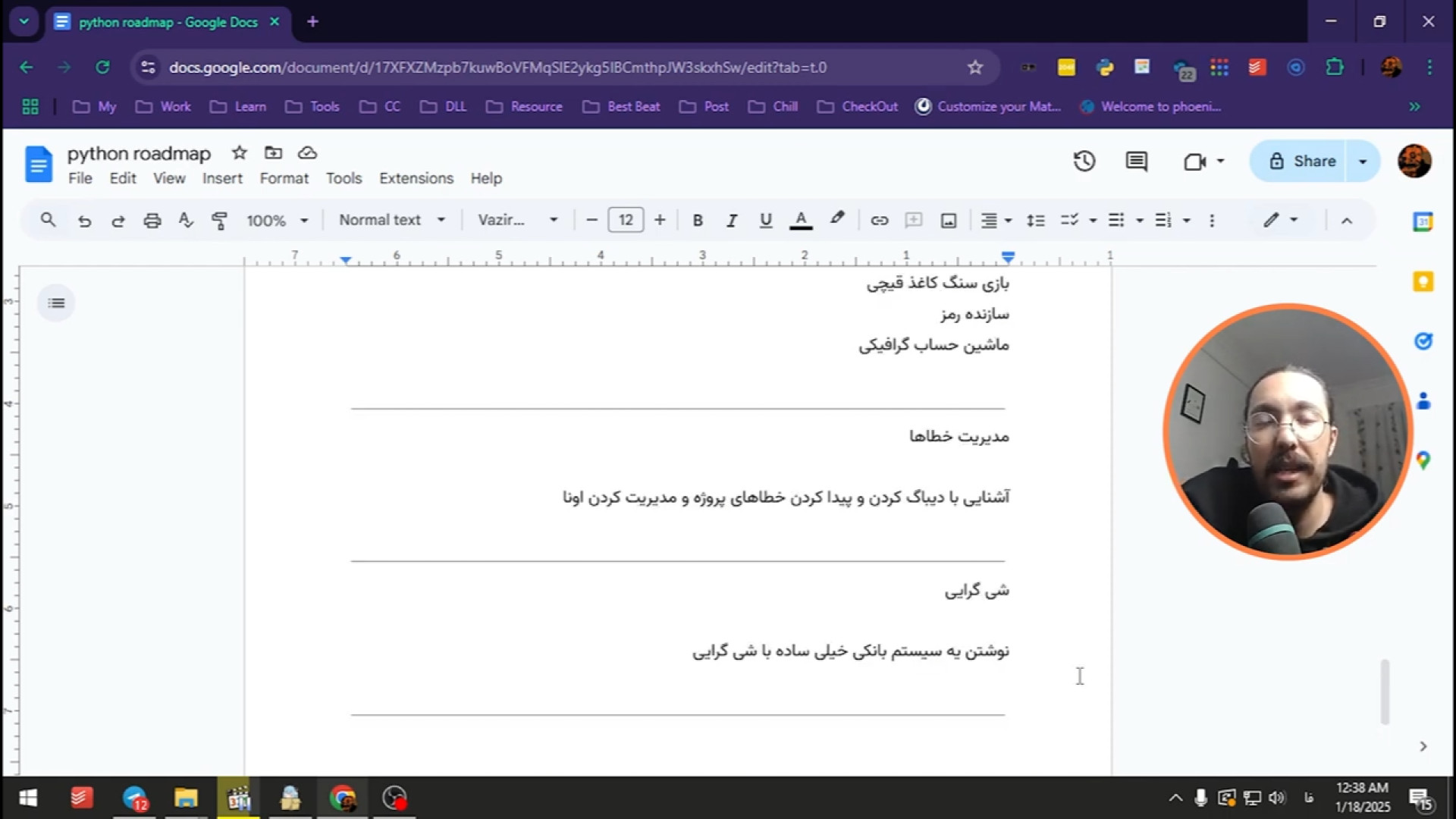View the cloud document status
The width and height of the screenshot is (1456, 819).
(x=307, y=153)
